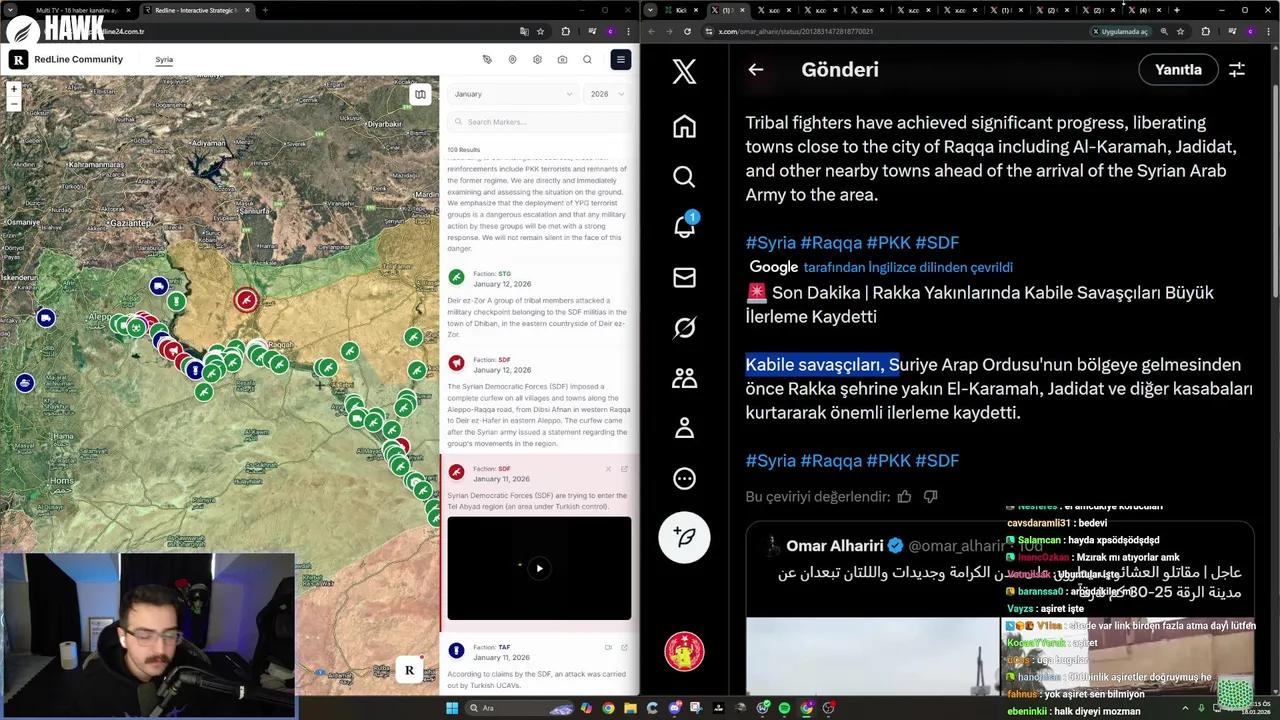The width and height of the screenshot is (1280, 720).
Task: Click the Windows taskbar search box Ara
Action: (x=518, y=708)
